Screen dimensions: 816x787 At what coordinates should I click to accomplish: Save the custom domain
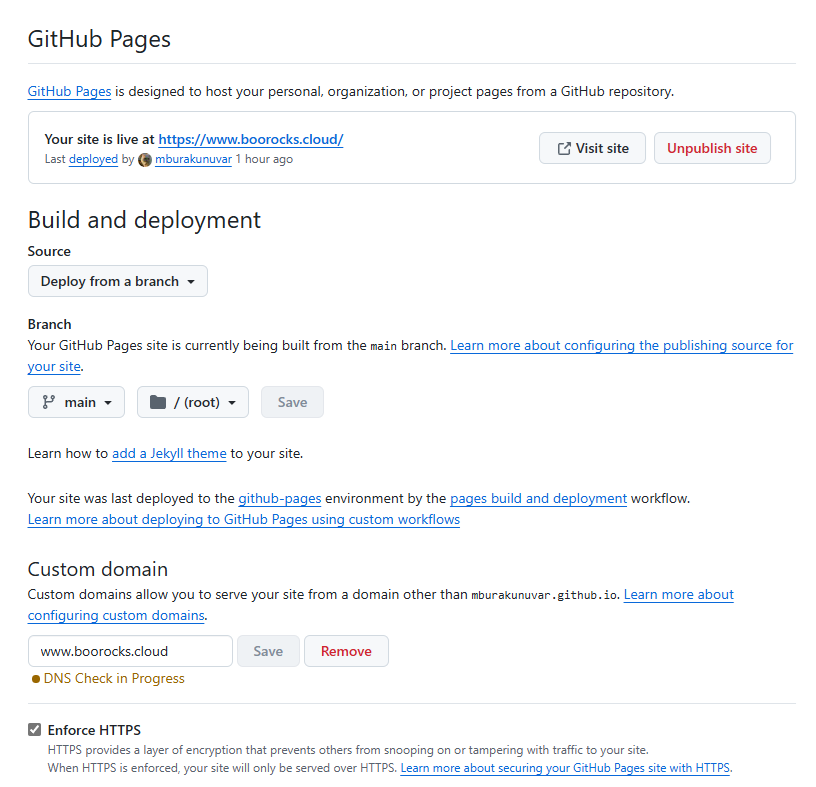tap(268, 651)
